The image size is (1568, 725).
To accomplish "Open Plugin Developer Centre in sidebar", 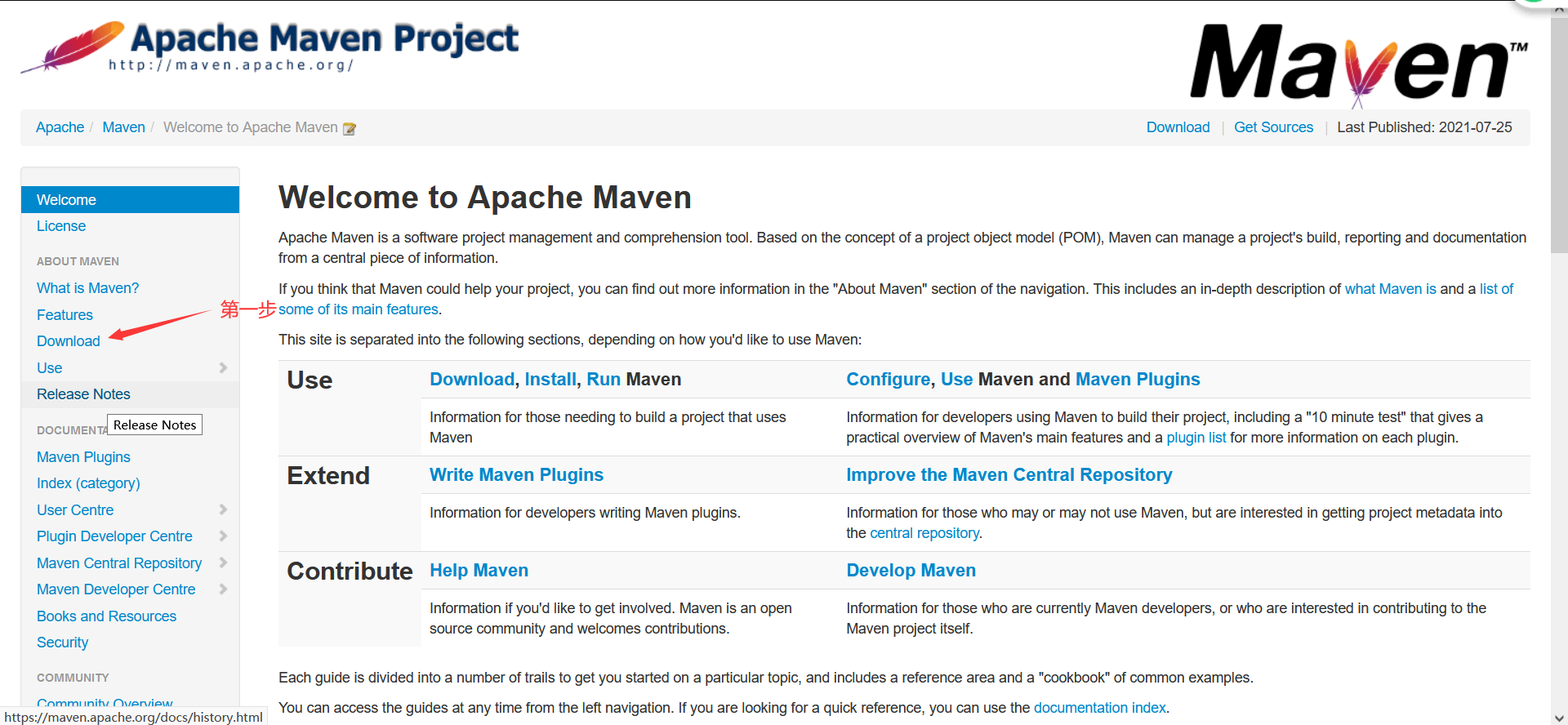I will click(114, 536).
